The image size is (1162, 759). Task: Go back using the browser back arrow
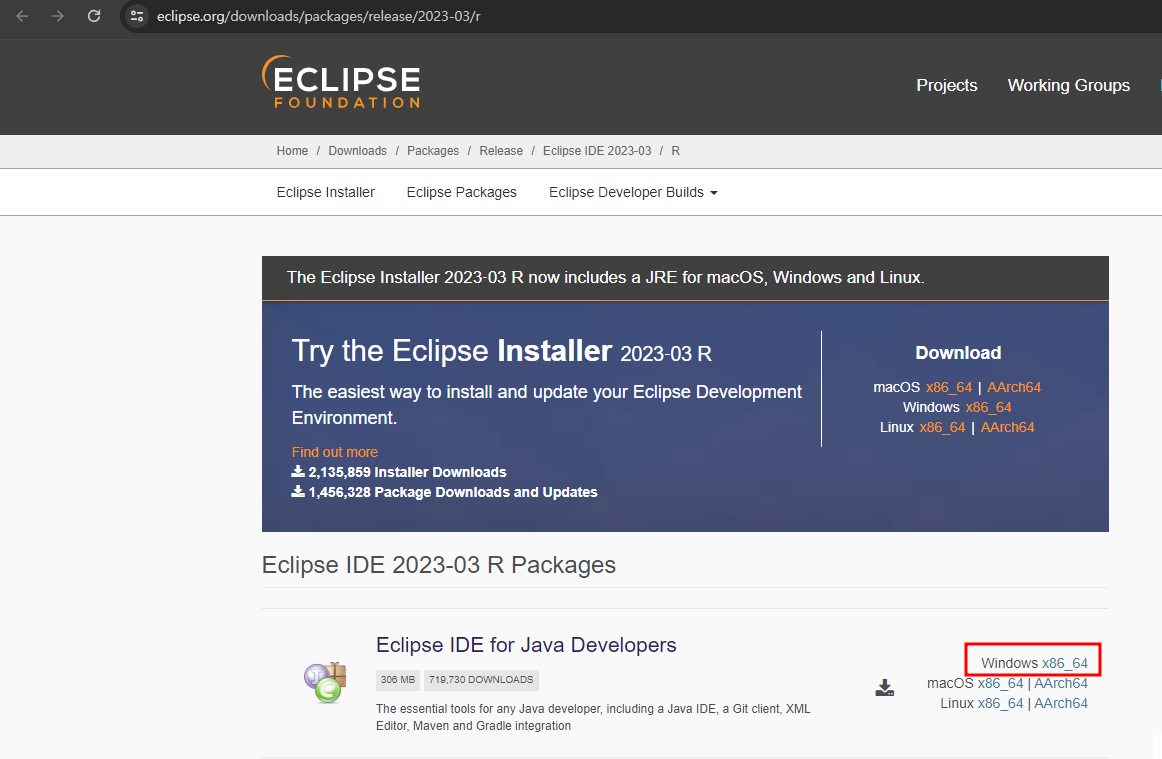click(x=22, y=16)
